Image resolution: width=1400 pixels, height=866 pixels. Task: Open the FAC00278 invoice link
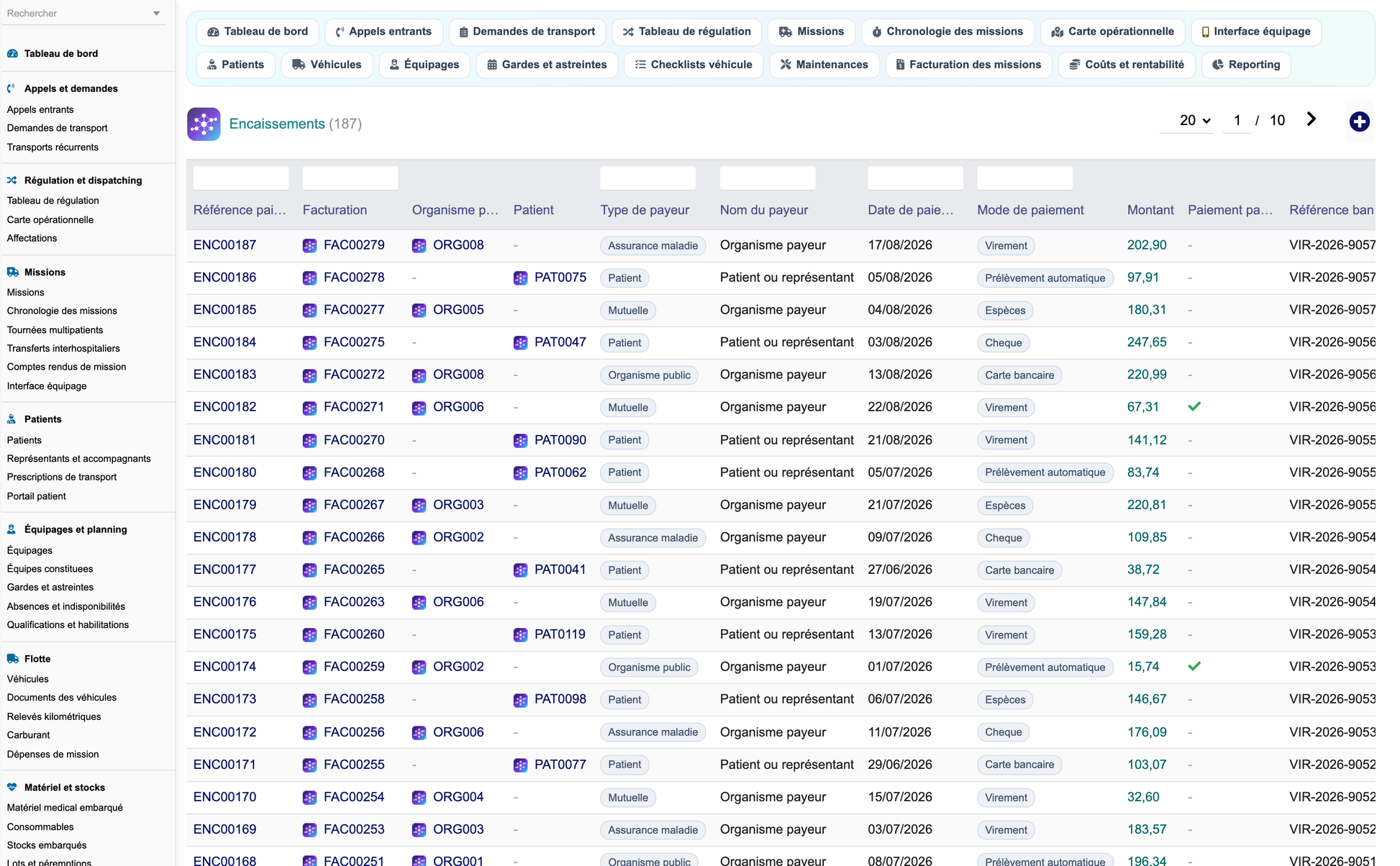click(x=354, y=278)
